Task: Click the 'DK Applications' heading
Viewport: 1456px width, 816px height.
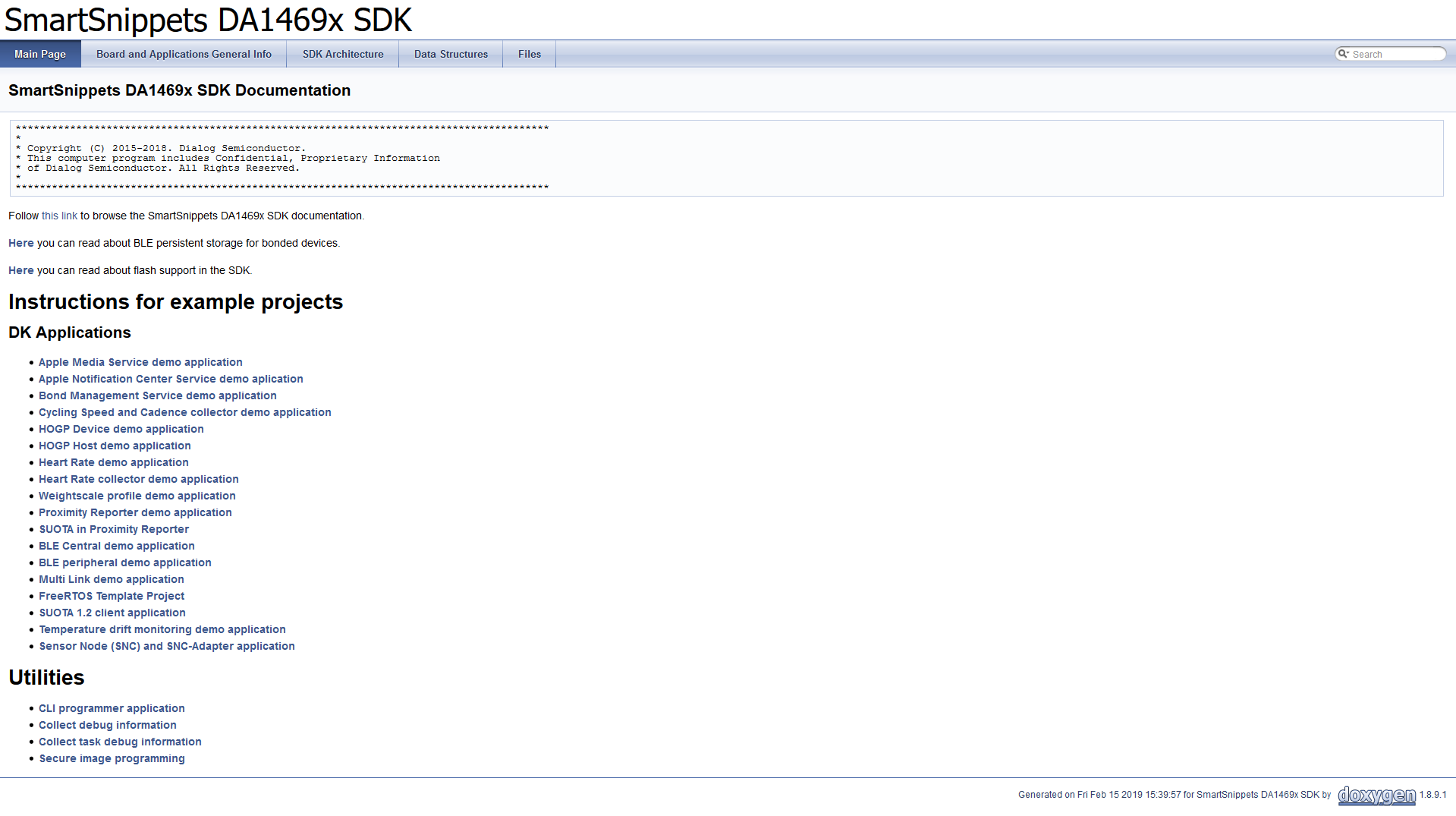Action: 70,332
